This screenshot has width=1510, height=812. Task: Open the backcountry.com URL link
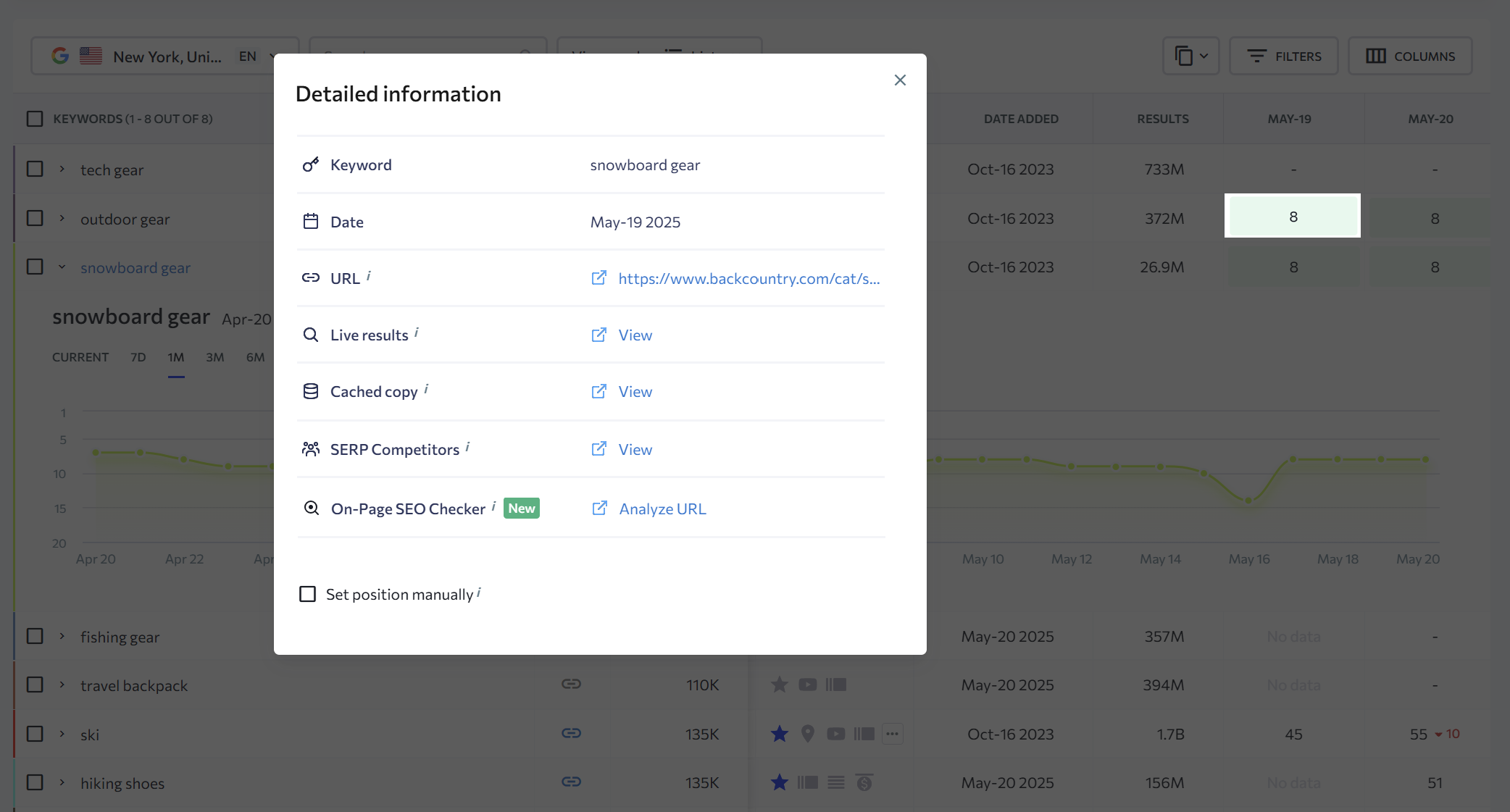pyautogui.click(x=748, y=279)
